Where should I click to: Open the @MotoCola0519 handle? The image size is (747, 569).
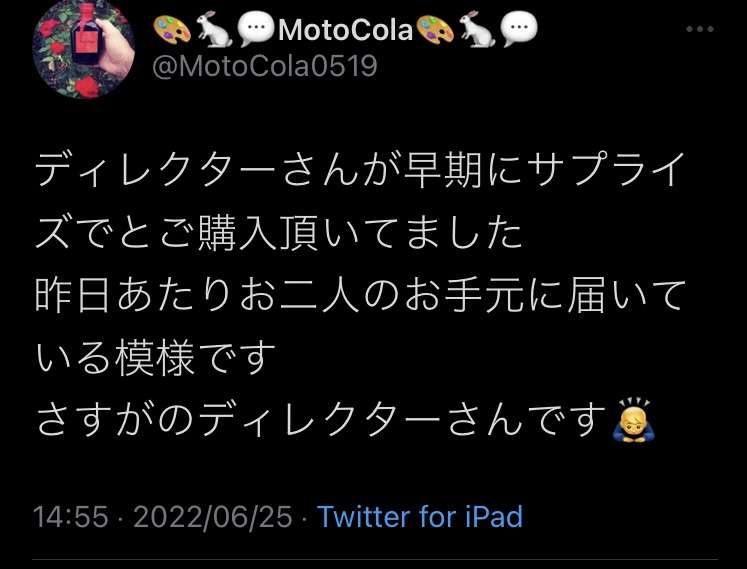pyautogui.click(x=264, y=66)
